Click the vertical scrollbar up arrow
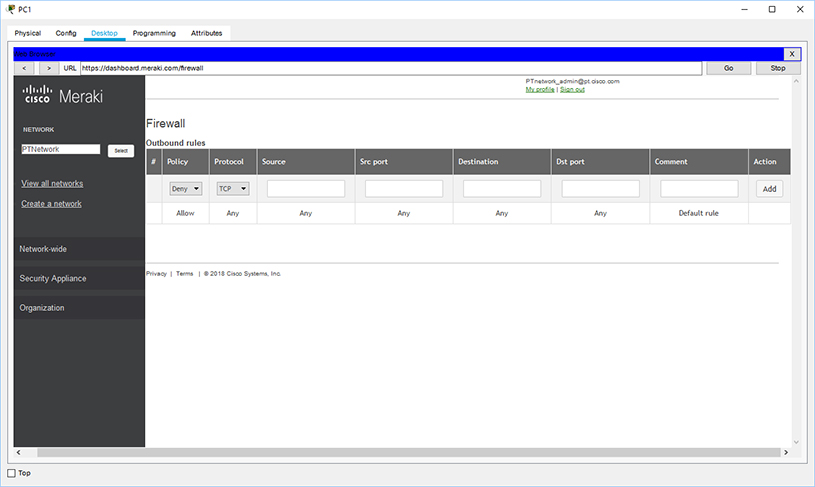This screenshot has width=815, height=487. 796,82
